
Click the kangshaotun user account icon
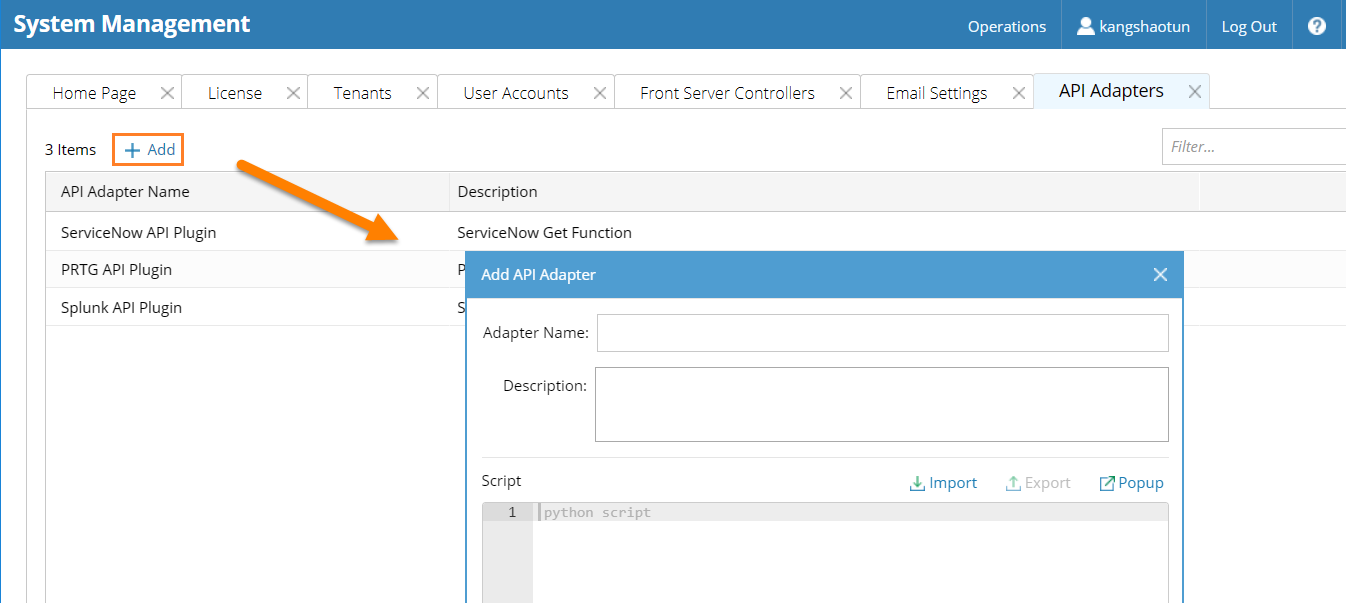[x=1085, y=26]
